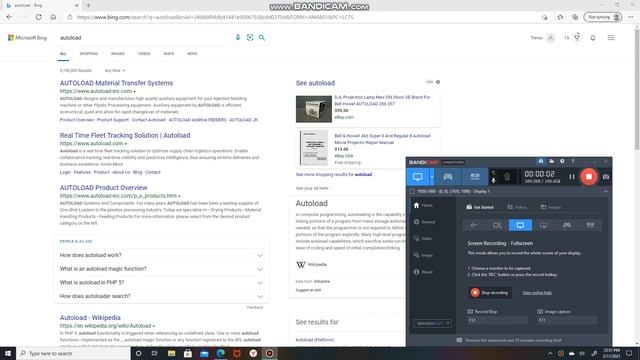Reload the page in Edge

38,17
